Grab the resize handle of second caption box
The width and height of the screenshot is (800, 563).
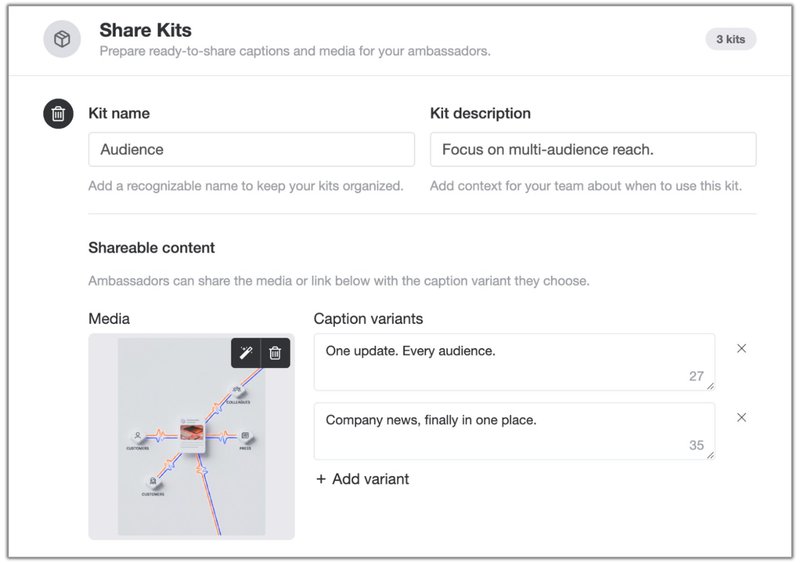point(710,455)
